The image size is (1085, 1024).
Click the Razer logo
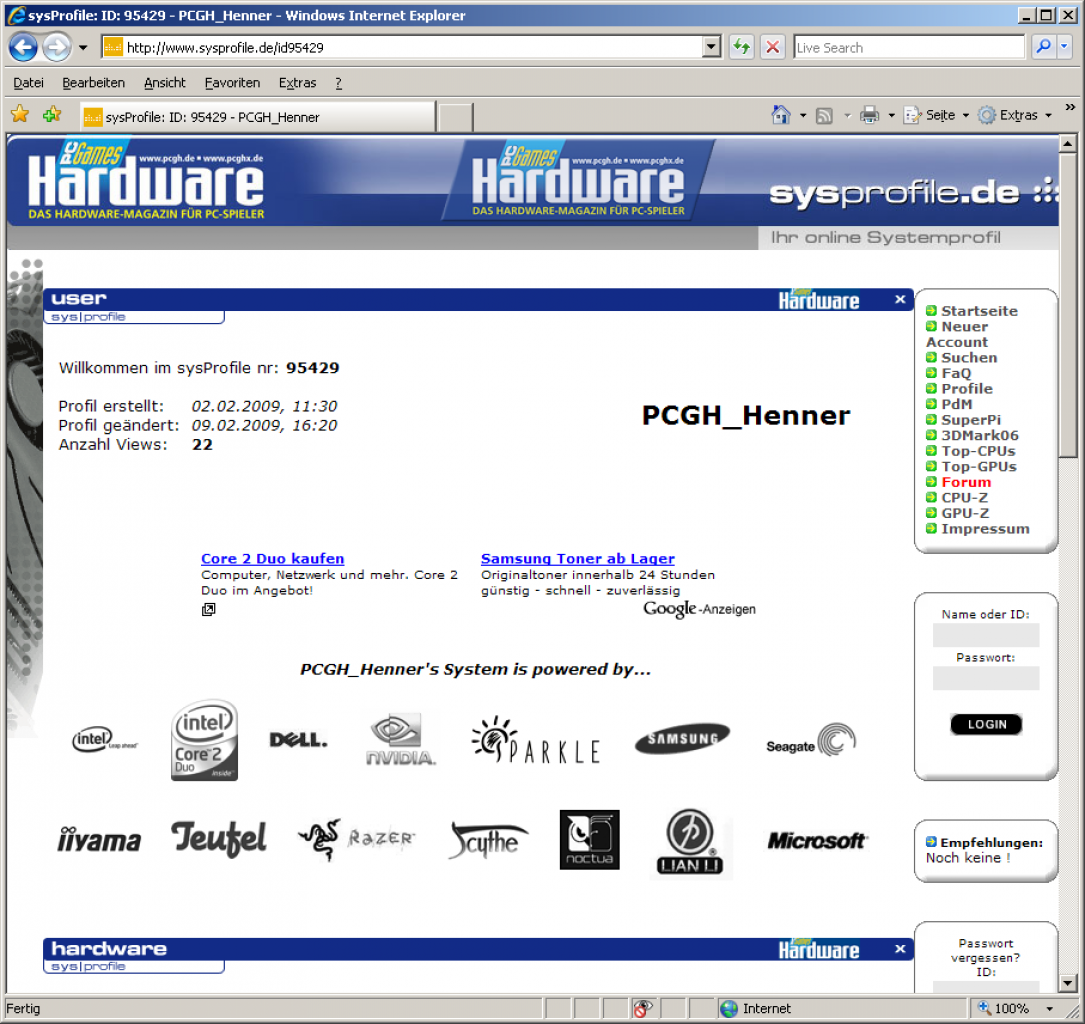(x=357, y=839)
